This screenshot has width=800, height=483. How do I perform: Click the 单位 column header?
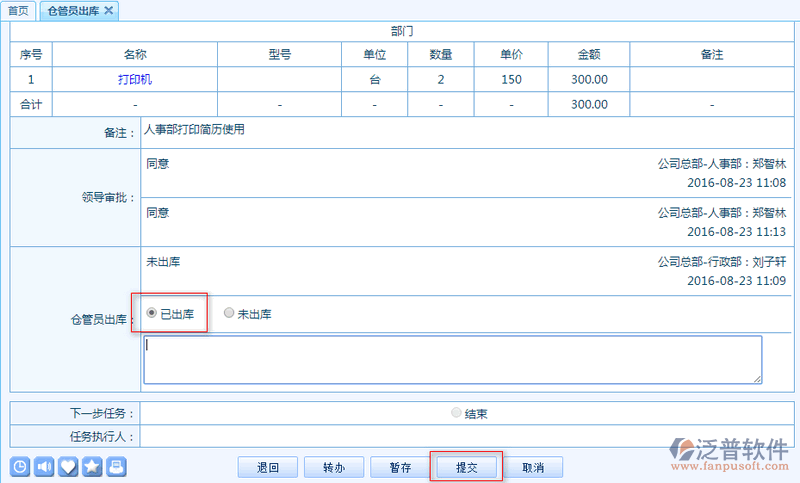coord(374,55)
